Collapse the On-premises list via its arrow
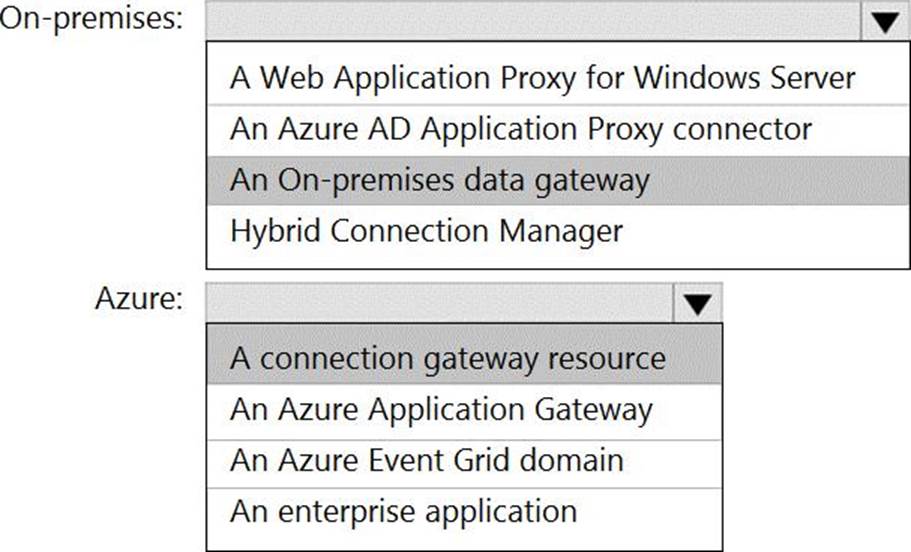This screenshot has height=552, width=911. point(885,22)
